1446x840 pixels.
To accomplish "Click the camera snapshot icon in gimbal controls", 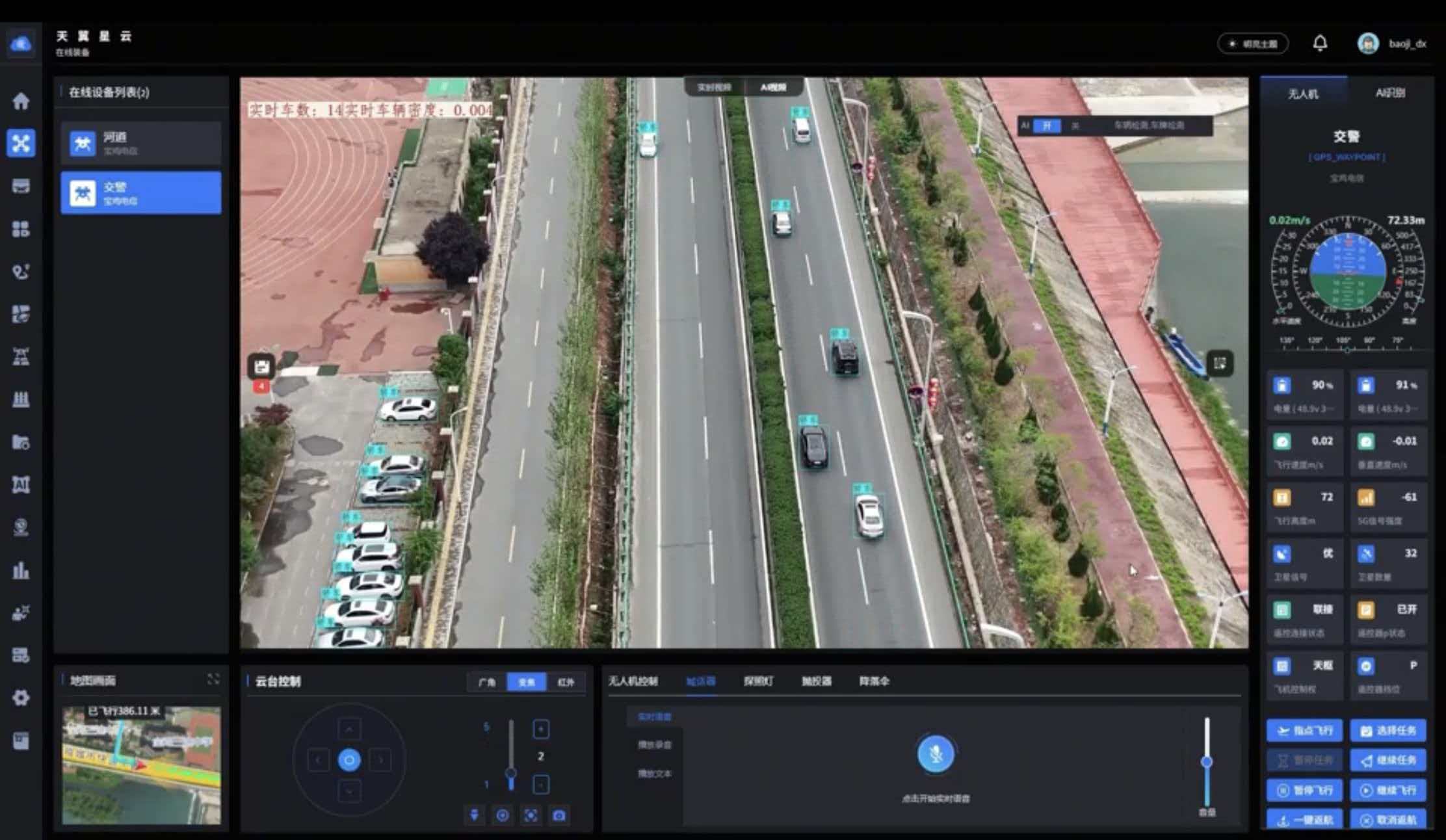I will pyautogui.click(x=559, y=815).
